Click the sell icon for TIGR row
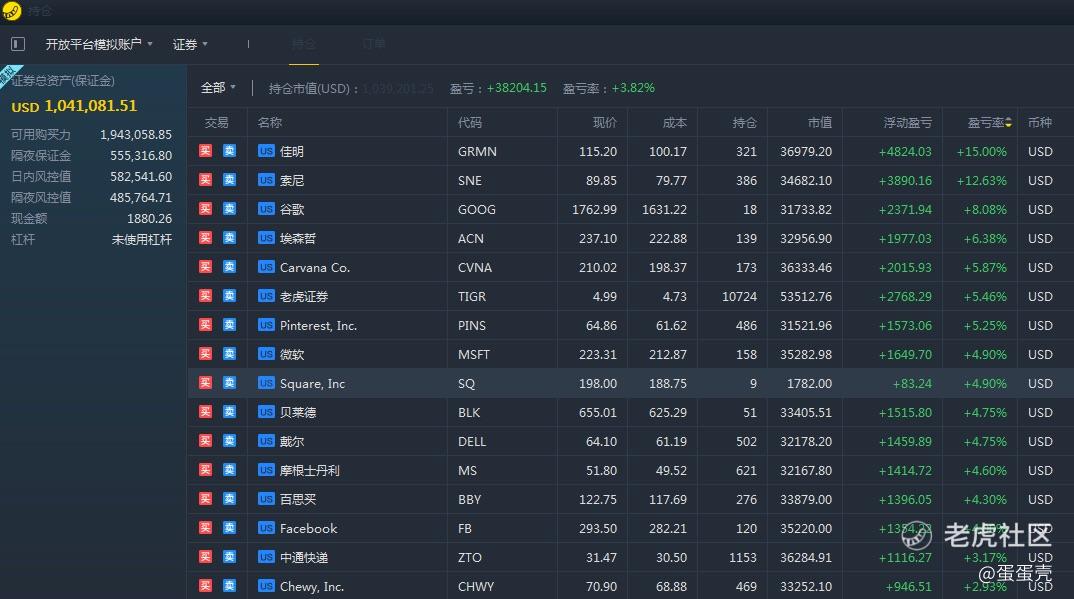 [229, 296]
